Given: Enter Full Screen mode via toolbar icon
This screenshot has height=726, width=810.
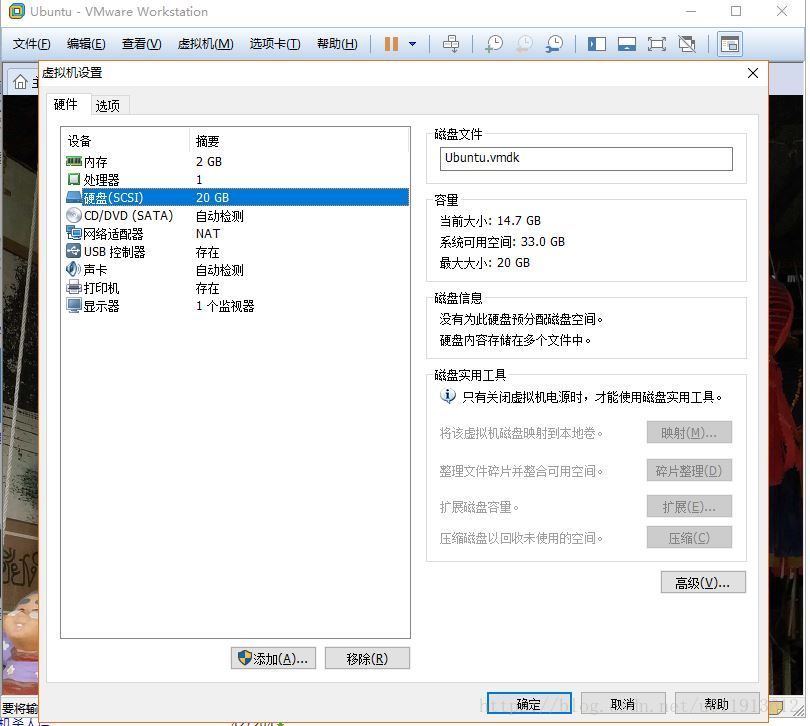Looking at the screenshot, I should (657, 43).
